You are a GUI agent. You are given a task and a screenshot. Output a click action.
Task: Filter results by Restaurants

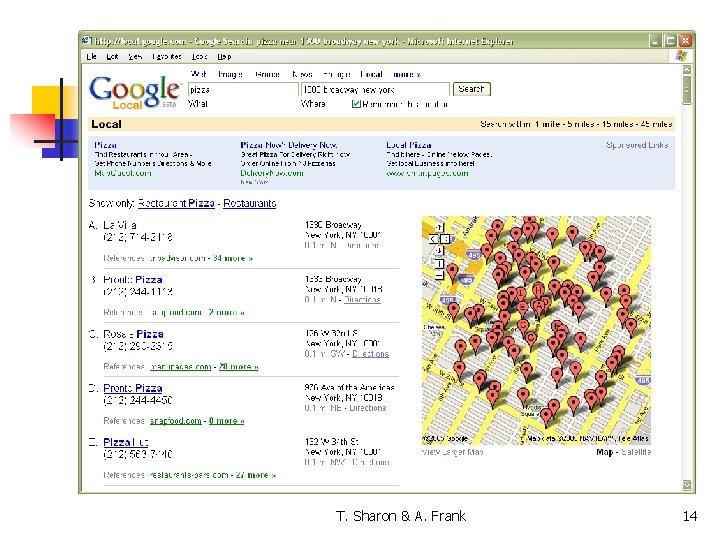coord(249,203)
